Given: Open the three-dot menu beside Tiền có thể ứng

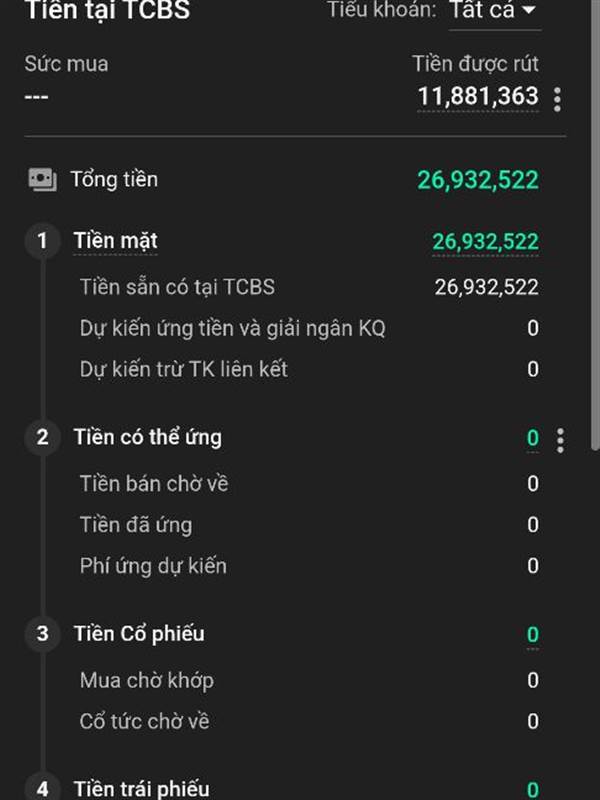Looking at the screenshot, I should (560, 440).
